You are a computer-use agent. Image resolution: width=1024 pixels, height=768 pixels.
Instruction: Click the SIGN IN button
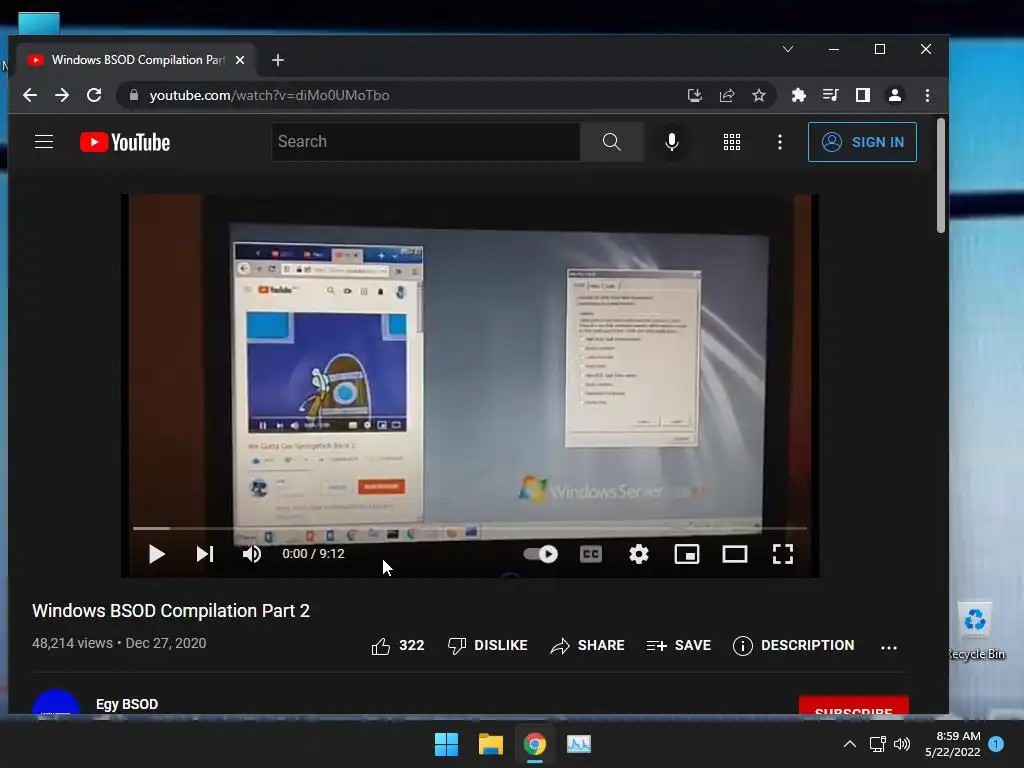tap(862, 142)
